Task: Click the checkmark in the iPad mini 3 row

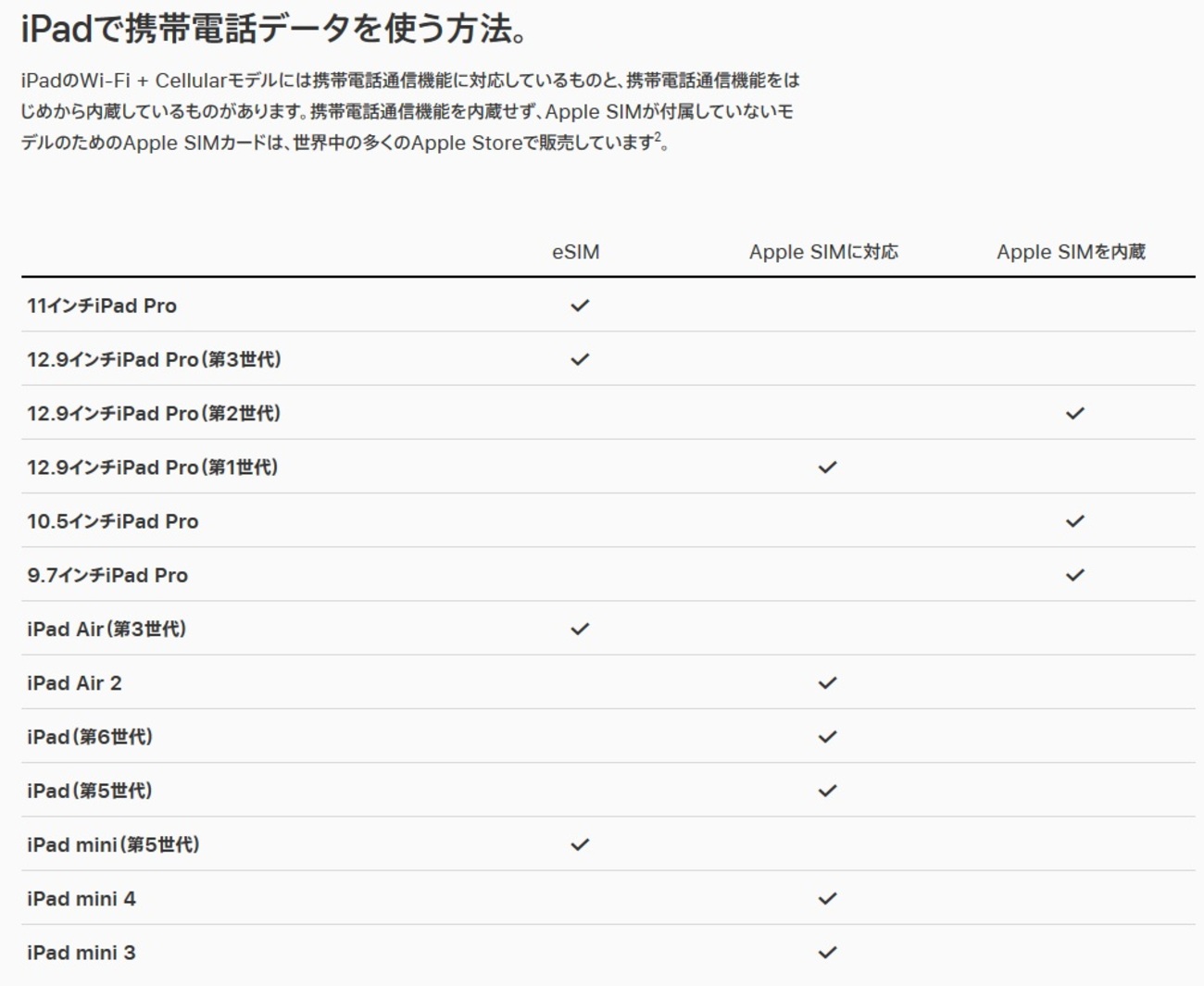Action: 827,953
